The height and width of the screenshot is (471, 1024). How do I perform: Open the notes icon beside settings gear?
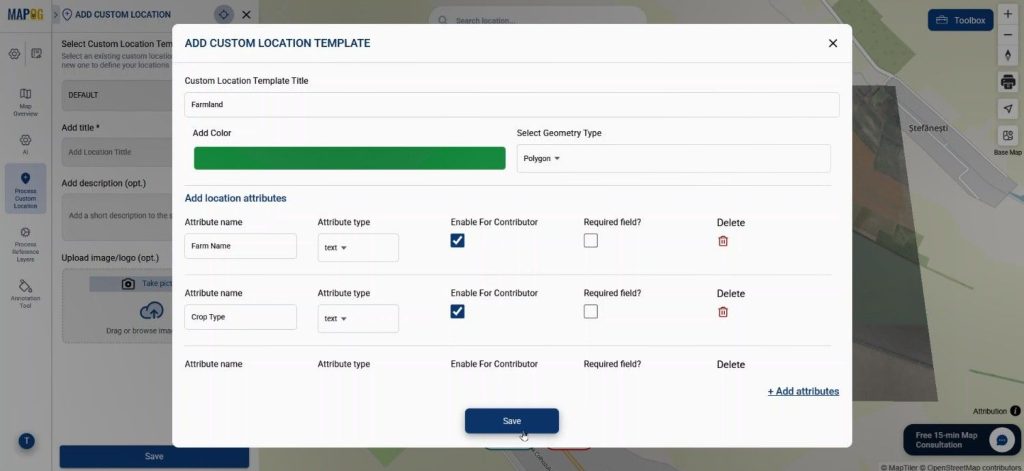(37, 54)
